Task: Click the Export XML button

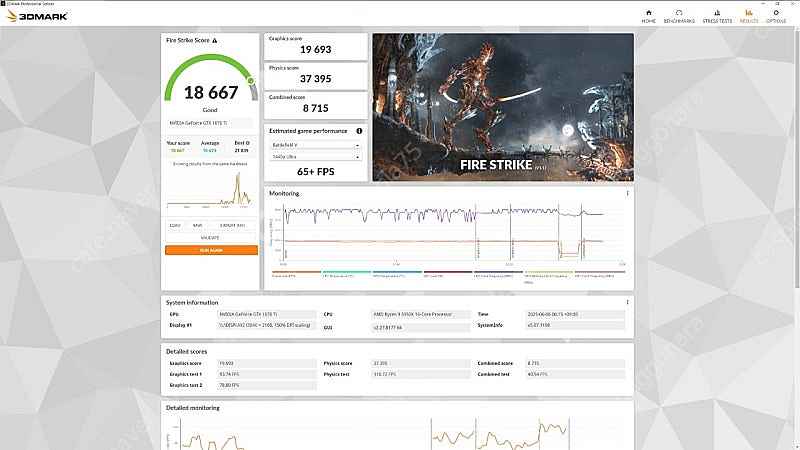Action: click(233, 226)
